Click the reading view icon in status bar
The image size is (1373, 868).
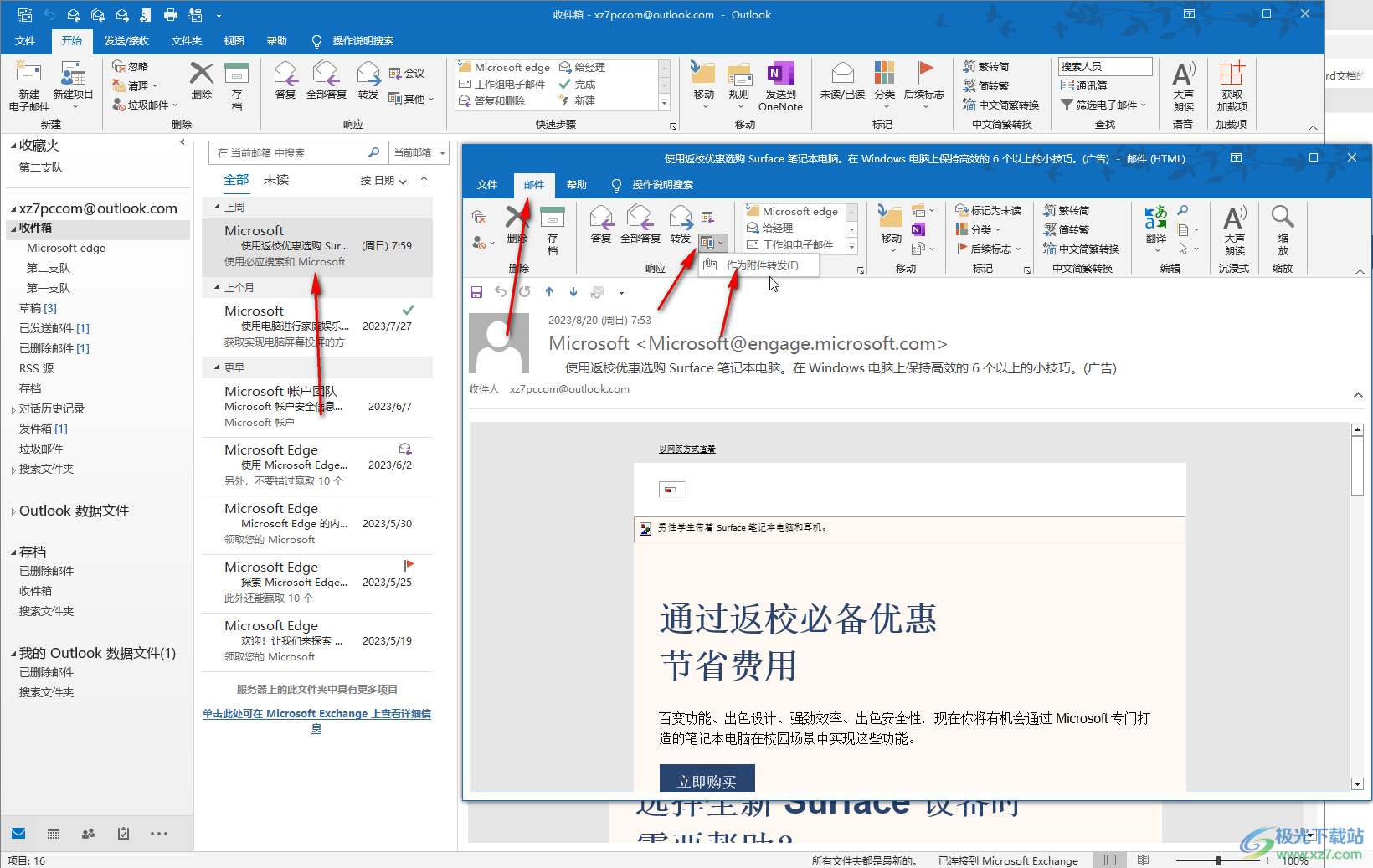click(1143, 860)
